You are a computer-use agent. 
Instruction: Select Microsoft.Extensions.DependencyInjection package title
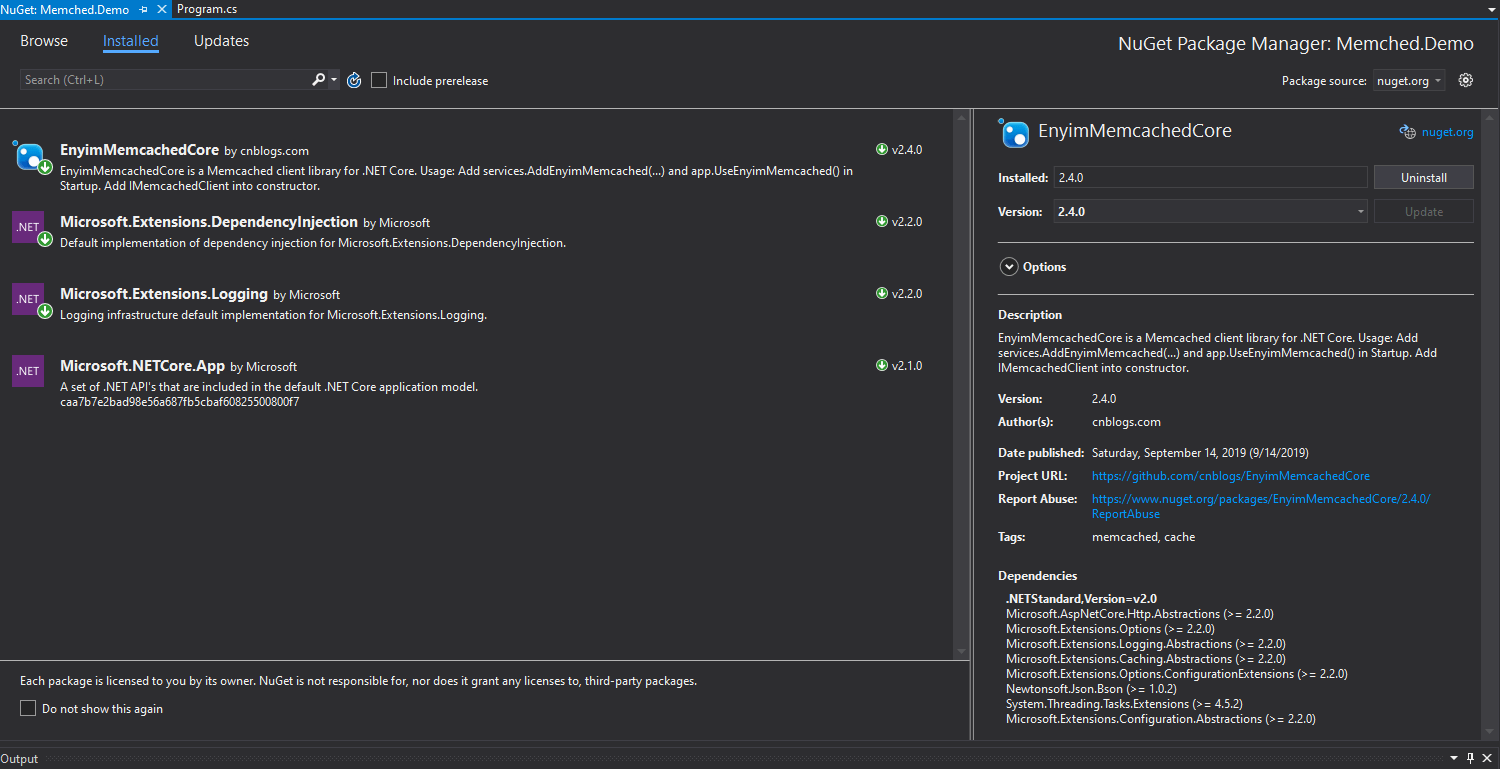[209, 222]
